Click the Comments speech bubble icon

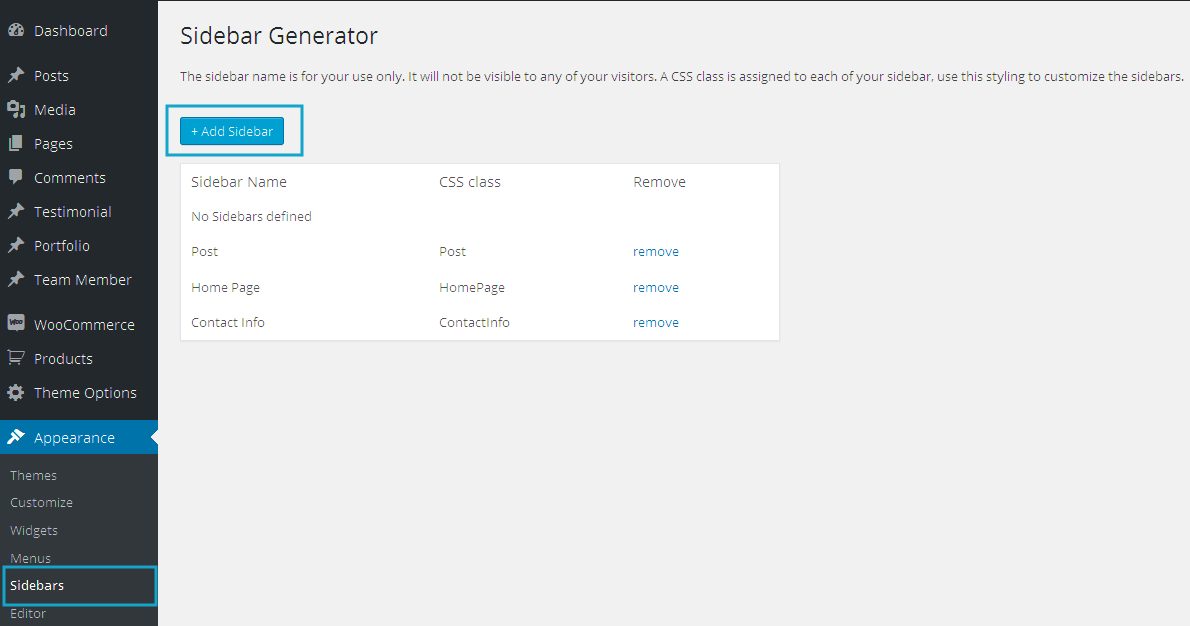click(x=16, y=178)
